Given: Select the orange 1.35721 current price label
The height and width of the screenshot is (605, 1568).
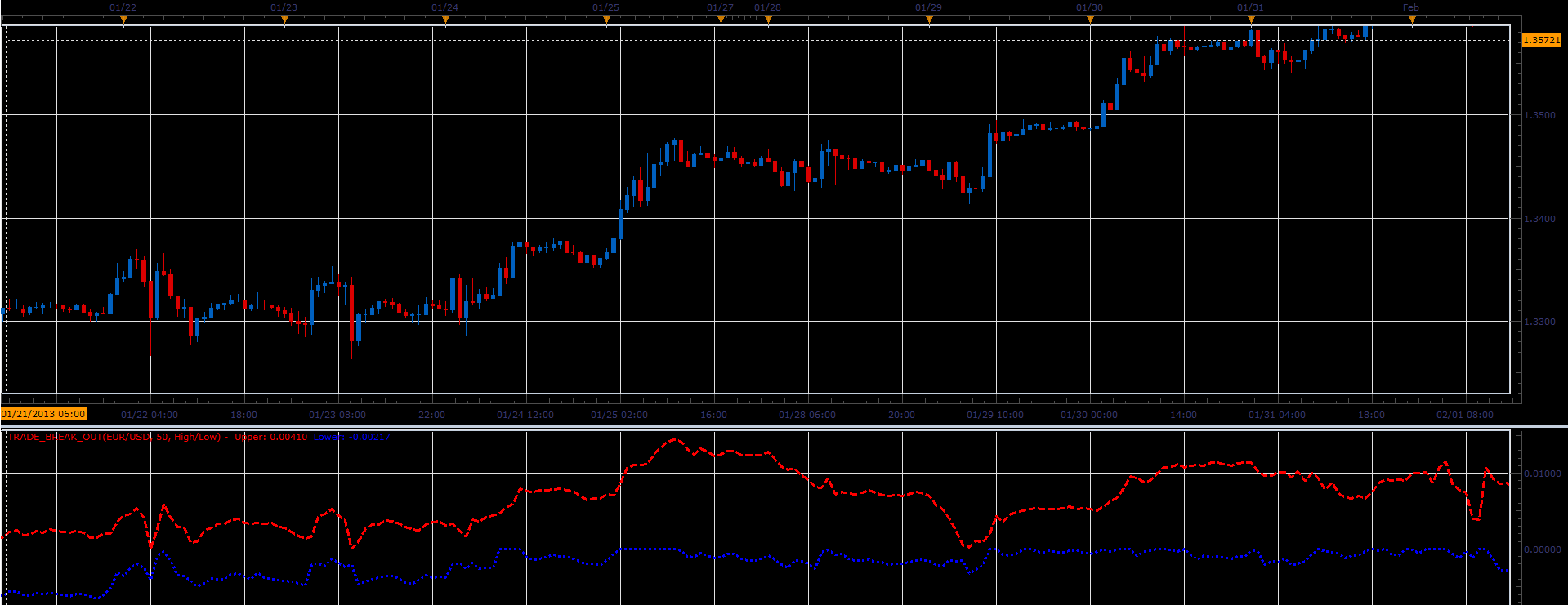Looking at the screenshot, I should [1542, 40].
